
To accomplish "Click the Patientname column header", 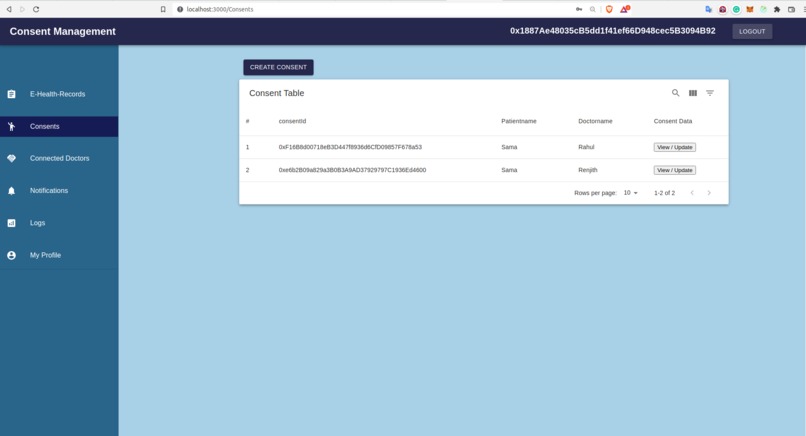I will click(x=519, y=121).
